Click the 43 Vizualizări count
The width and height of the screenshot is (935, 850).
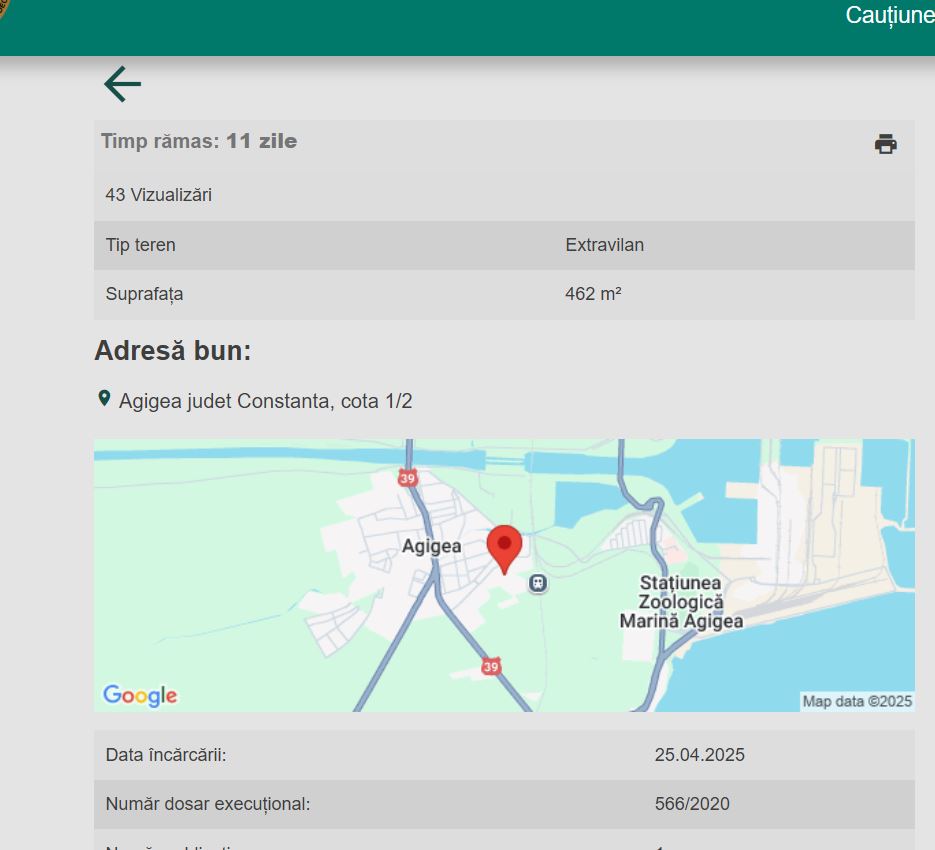(x=159, y=195)
